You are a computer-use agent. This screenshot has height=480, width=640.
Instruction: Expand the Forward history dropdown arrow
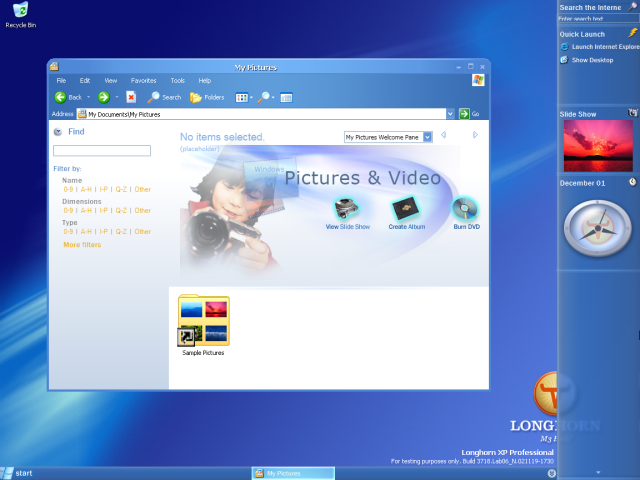[117, 97]
